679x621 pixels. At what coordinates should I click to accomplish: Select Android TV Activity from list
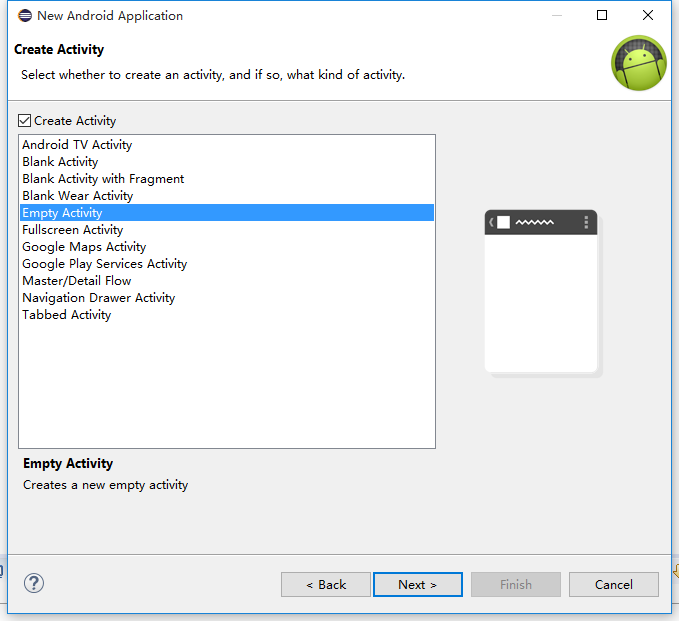pos(227,145)
